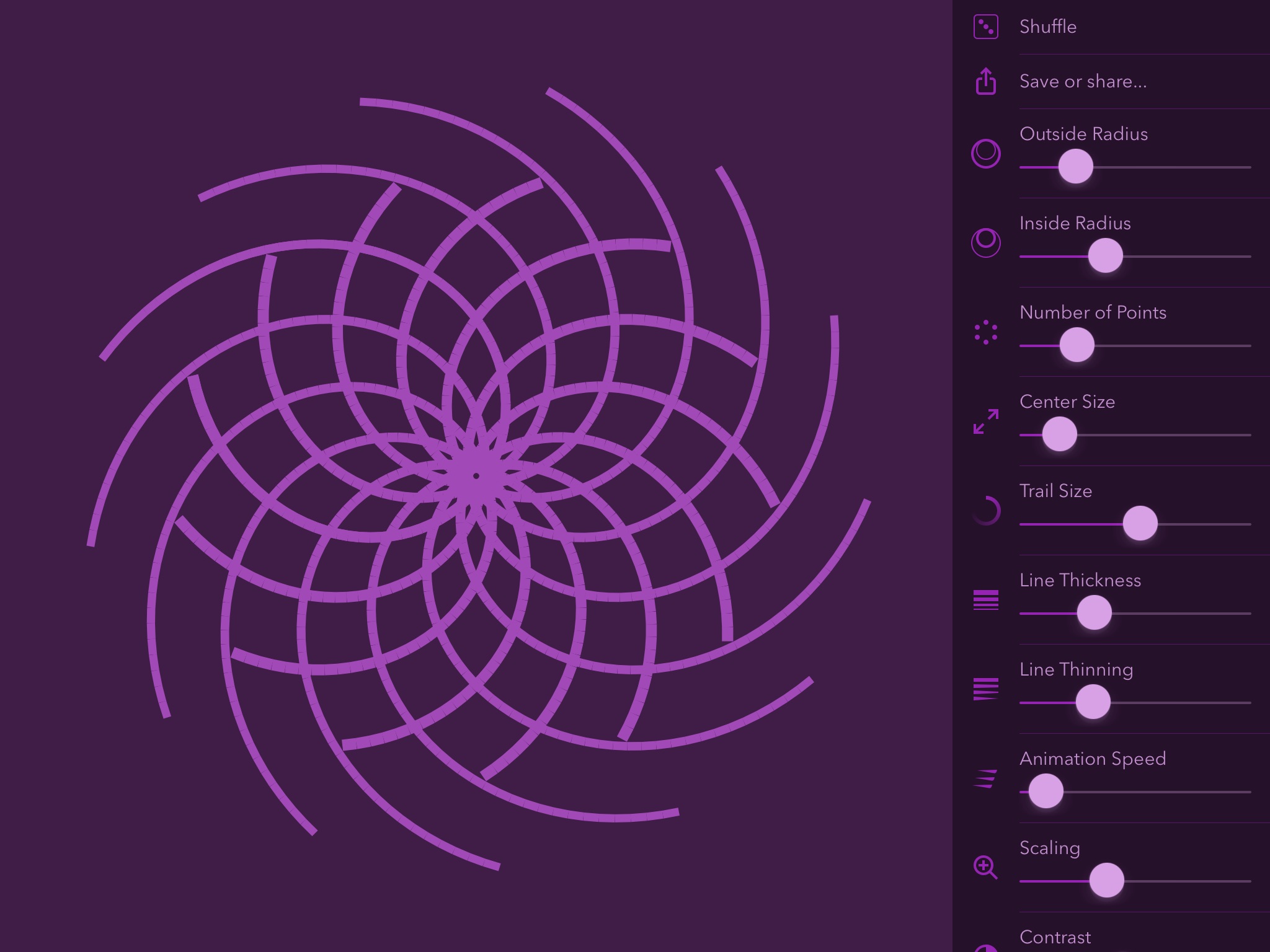Click the Inside Radius slider knob
The height and width of the screenshot is (952, 1270).
click(1105, 255)
